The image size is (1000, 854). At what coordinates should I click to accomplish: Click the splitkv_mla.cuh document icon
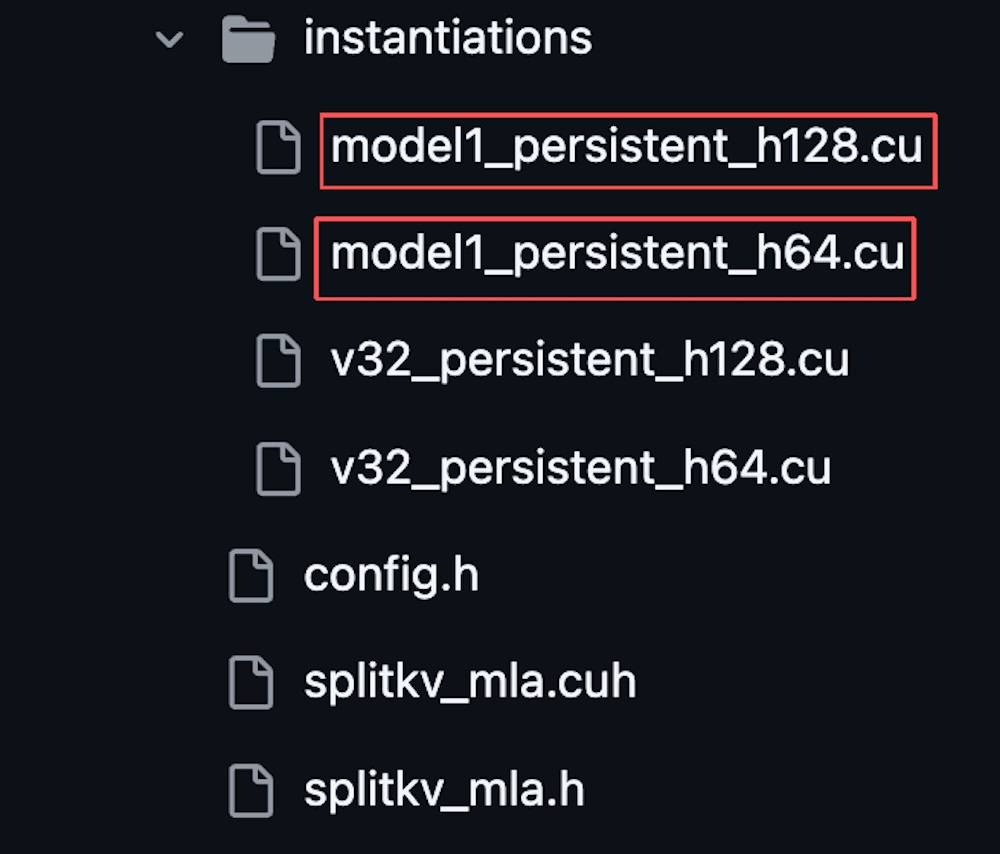pos(250,682)
